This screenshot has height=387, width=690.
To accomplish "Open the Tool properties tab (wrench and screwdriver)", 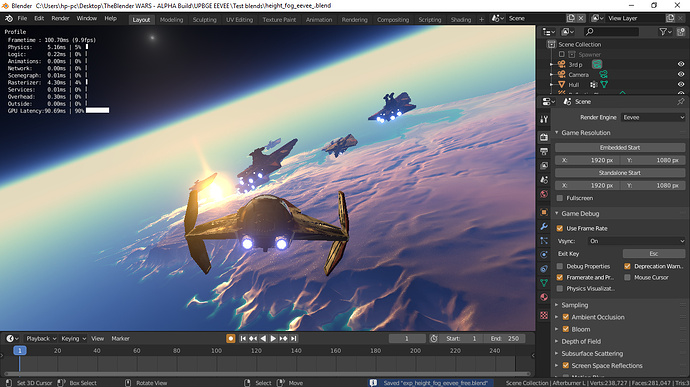I will 544,119.
